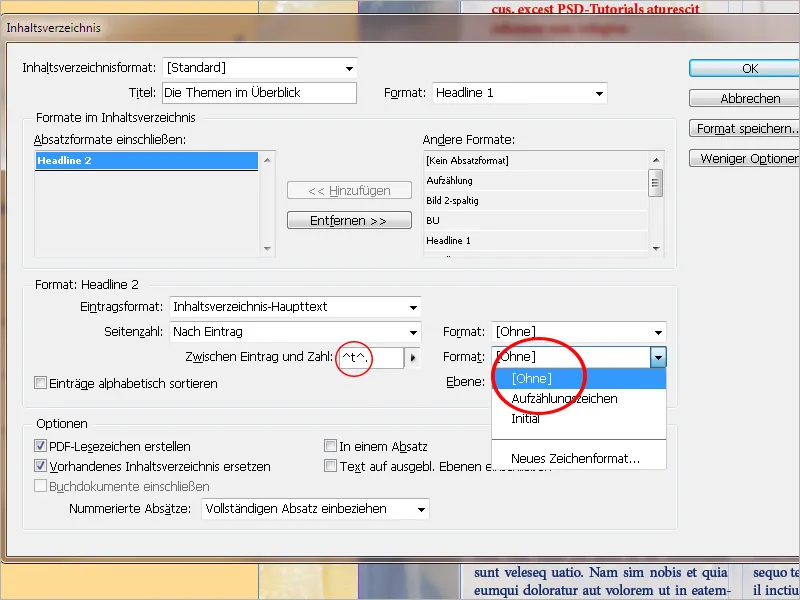Click scroll-up arrow of Absatzformate einschließen list
The height and width of the screenshot is (600, 800).
coord(267,160)
